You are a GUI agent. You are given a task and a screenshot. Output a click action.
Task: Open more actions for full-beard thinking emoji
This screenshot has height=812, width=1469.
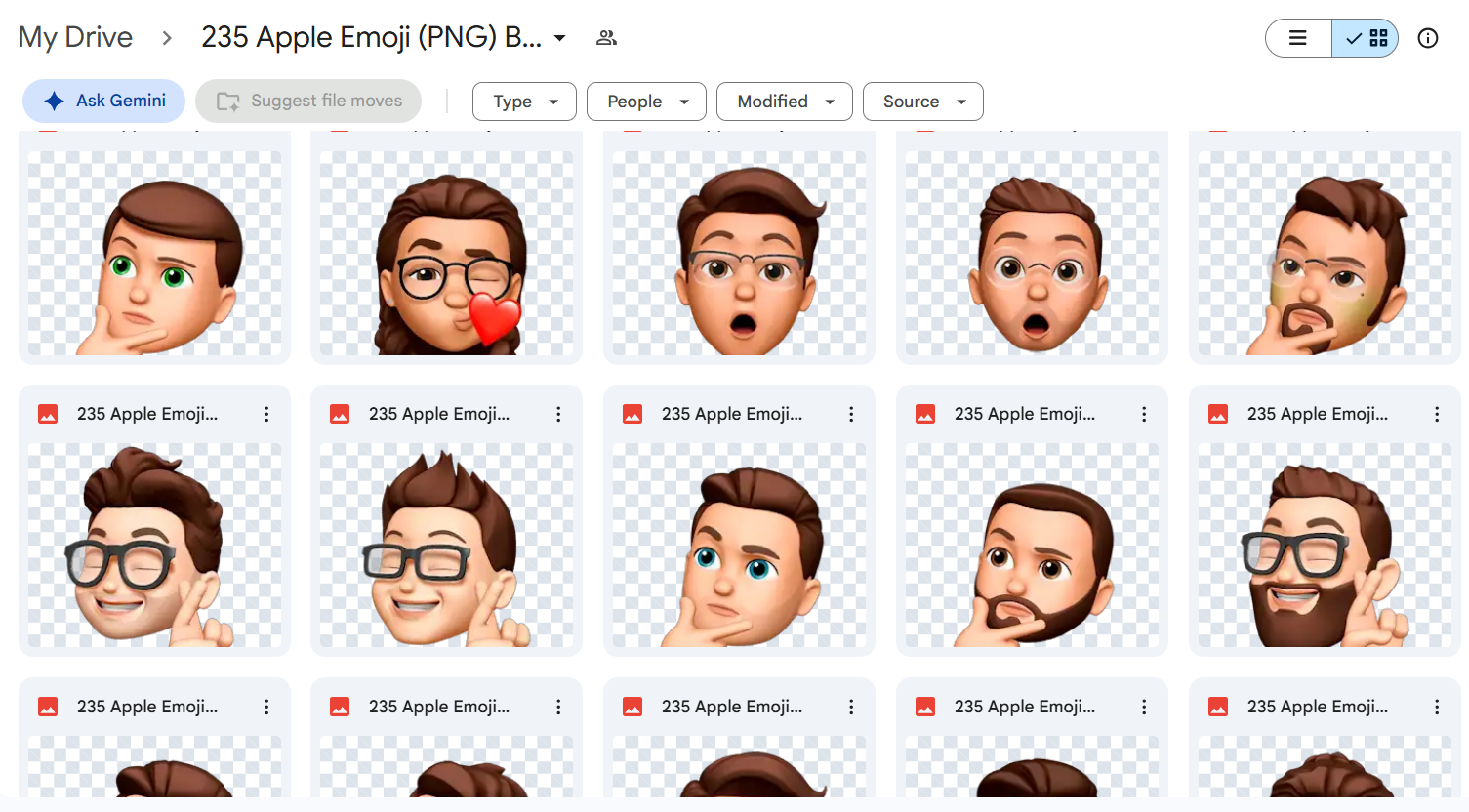coord(1144,414)
